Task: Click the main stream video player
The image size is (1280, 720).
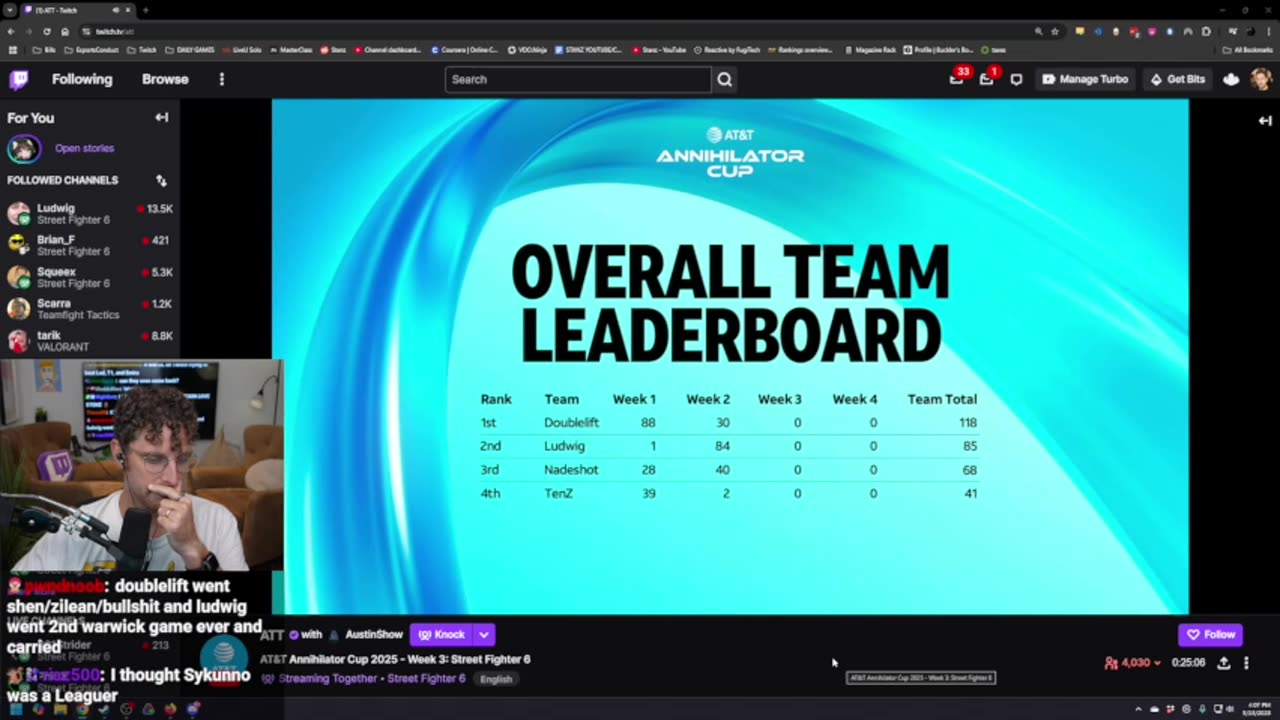Action: pyautogui.click(x=730, y=356)
